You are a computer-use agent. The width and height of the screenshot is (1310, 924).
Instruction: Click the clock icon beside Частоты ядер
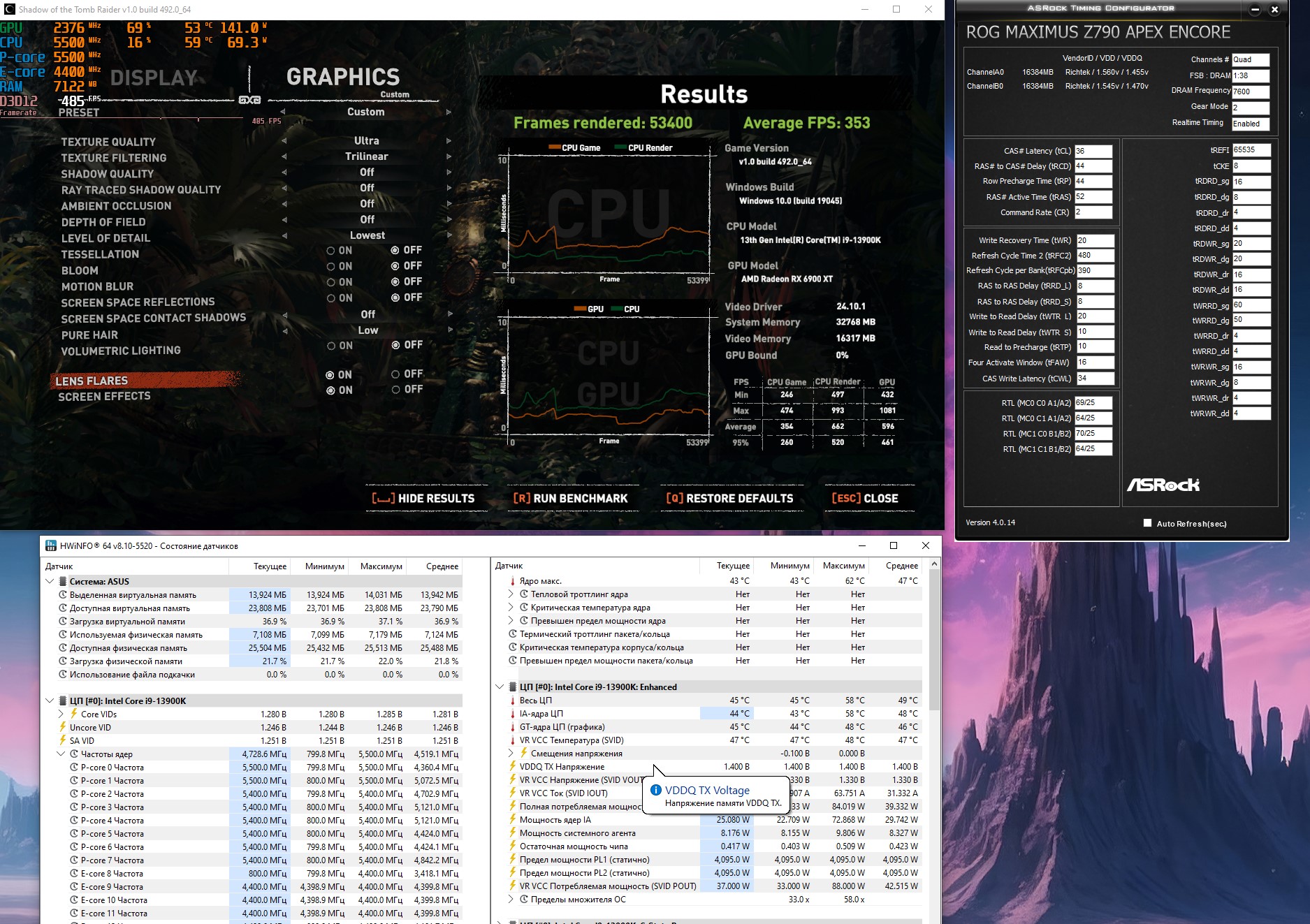(x=74, y=754)
